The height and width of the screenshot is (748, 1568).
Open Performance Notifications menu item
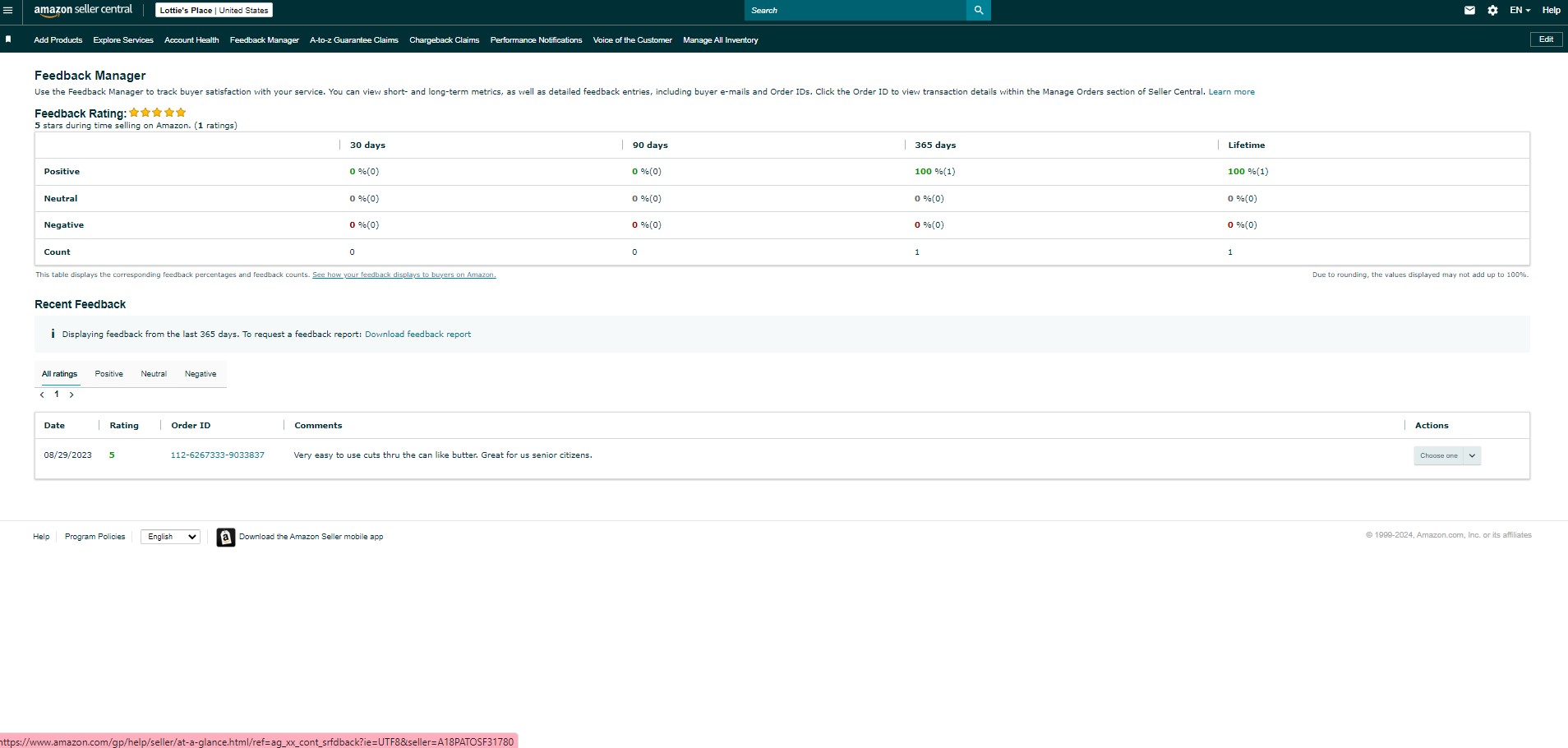pos(537,40)
